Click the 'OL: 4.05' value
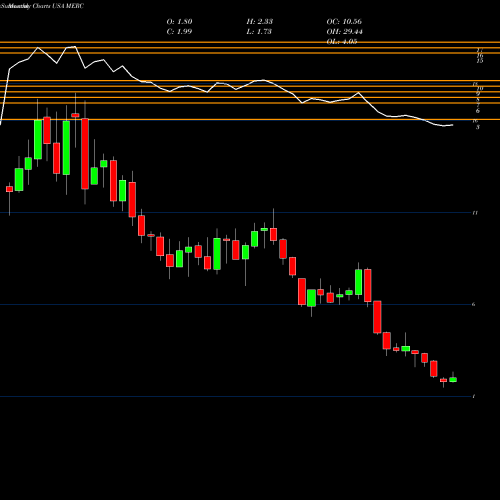The height and width of the screenshot is (500, 500). (x=342, y=42)
